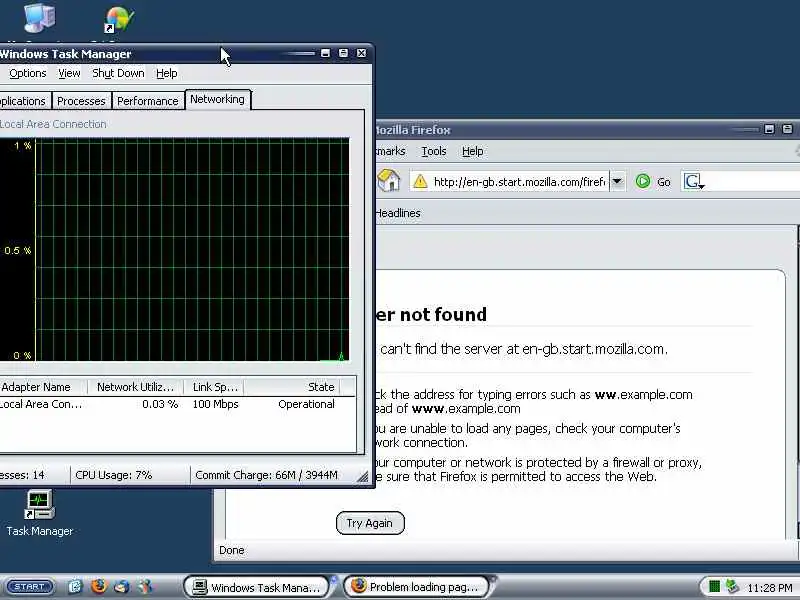This screenshot has height=600, width=800.
Task: Launch Thunderbird mail from quick launch
Action: point(122,587)
